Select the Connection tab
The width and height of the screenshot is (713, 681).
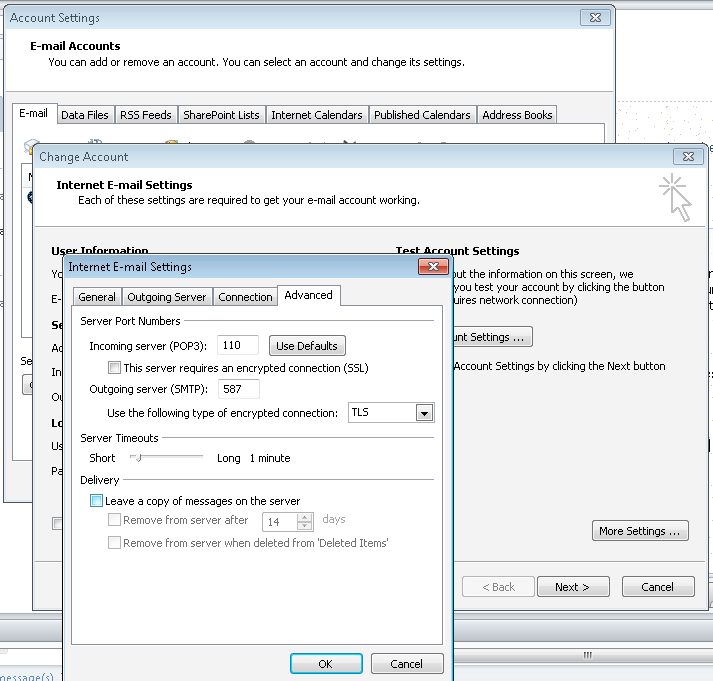(x=245, y=297)
